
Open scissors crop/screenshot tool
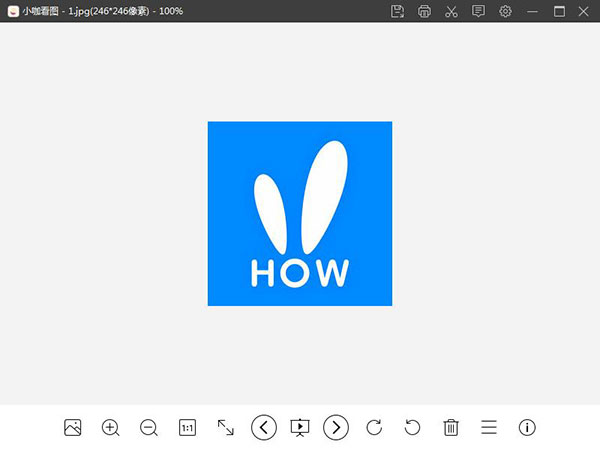(x=451, y=11)
